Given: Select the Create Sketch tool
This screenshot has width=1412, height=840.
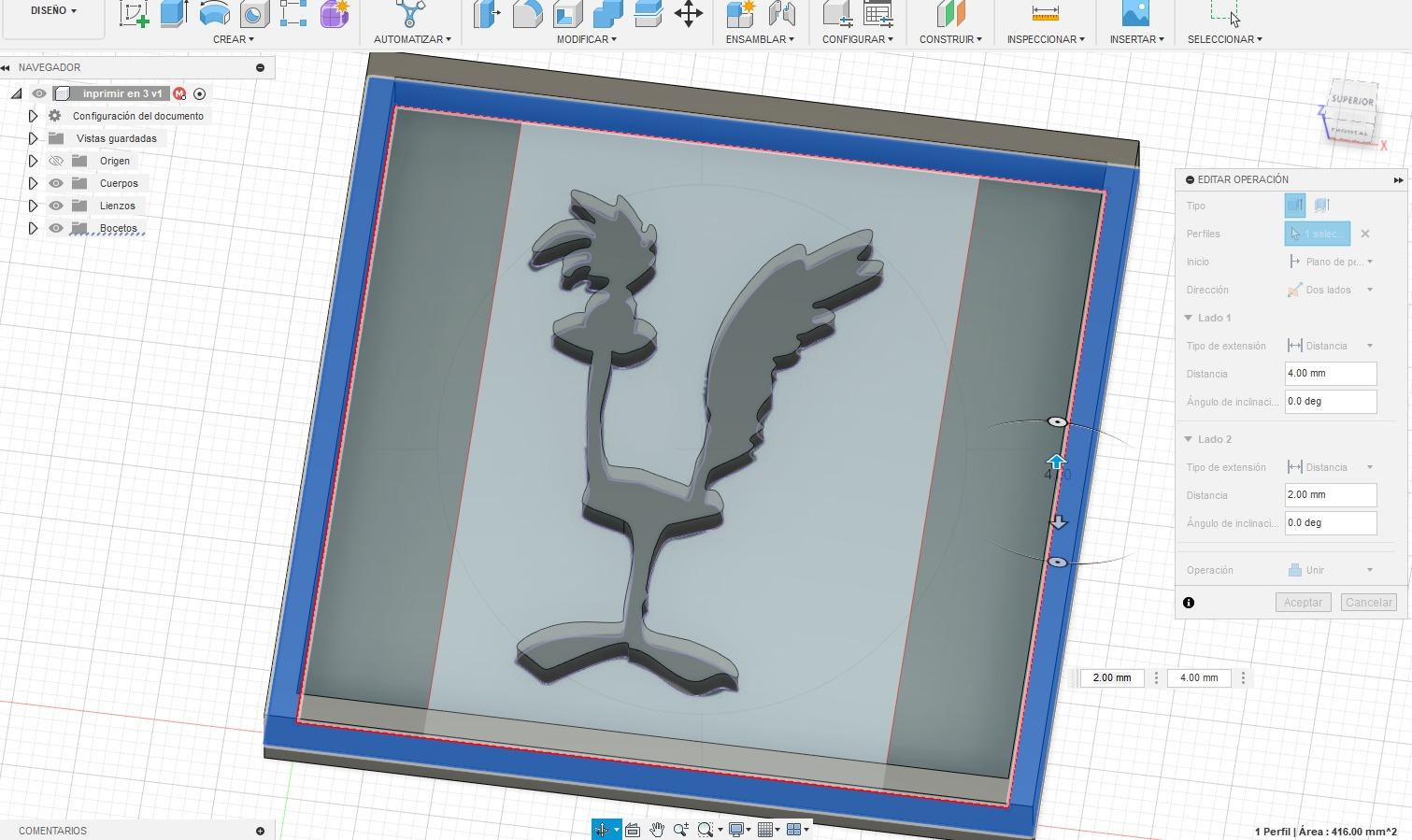Looking at the screenshot, I should (134, 13).
